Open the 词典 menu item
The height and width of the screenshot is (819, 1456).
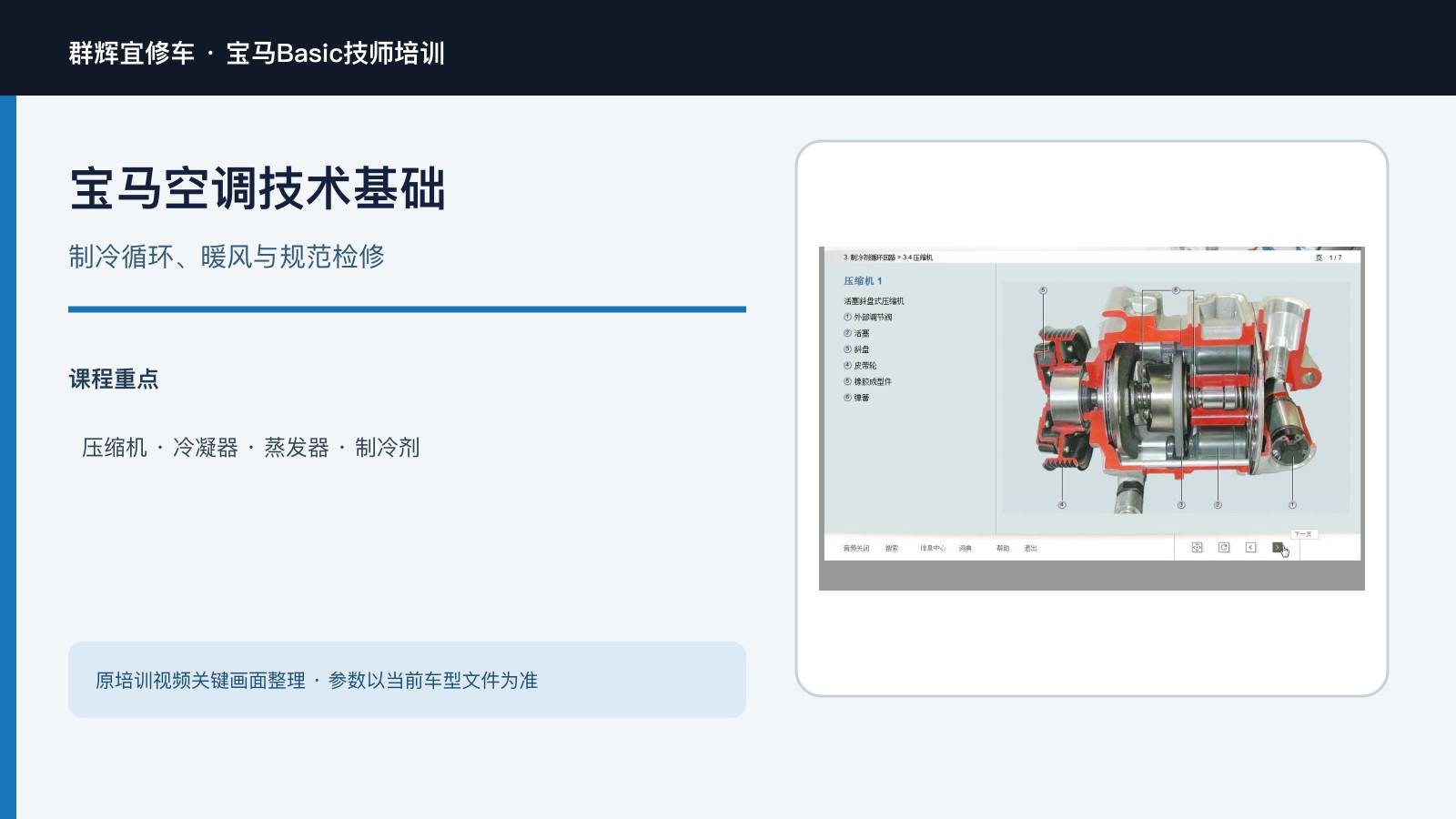[x=966, y=549]
